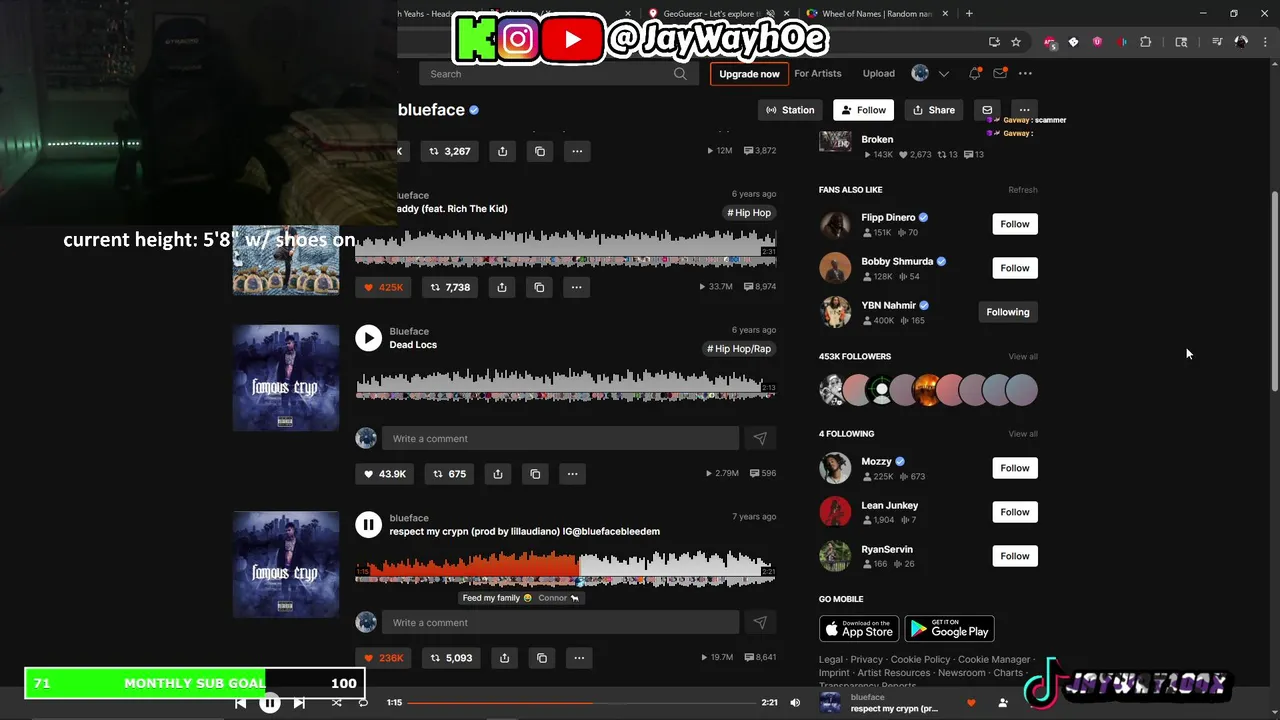The width and height of the screenshot is (1280, 720).
Task: Follow artist from the player bar icon
Action: [1003, 703]
